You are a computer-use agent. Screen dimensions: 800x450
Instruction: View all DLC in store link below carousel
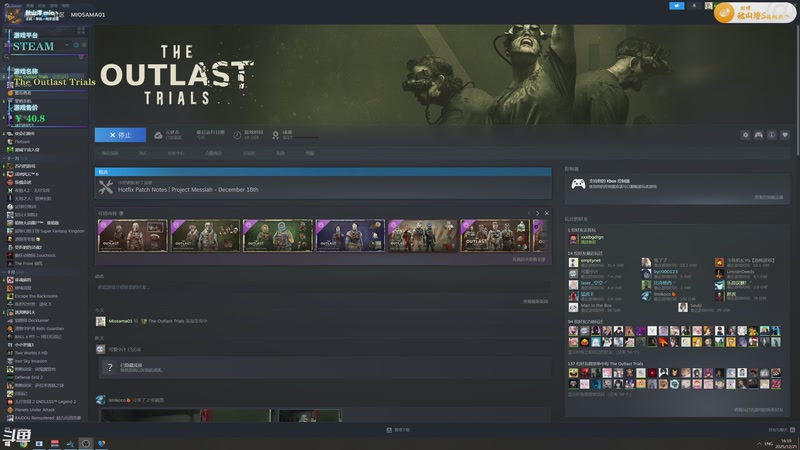(x=529, y=259)
